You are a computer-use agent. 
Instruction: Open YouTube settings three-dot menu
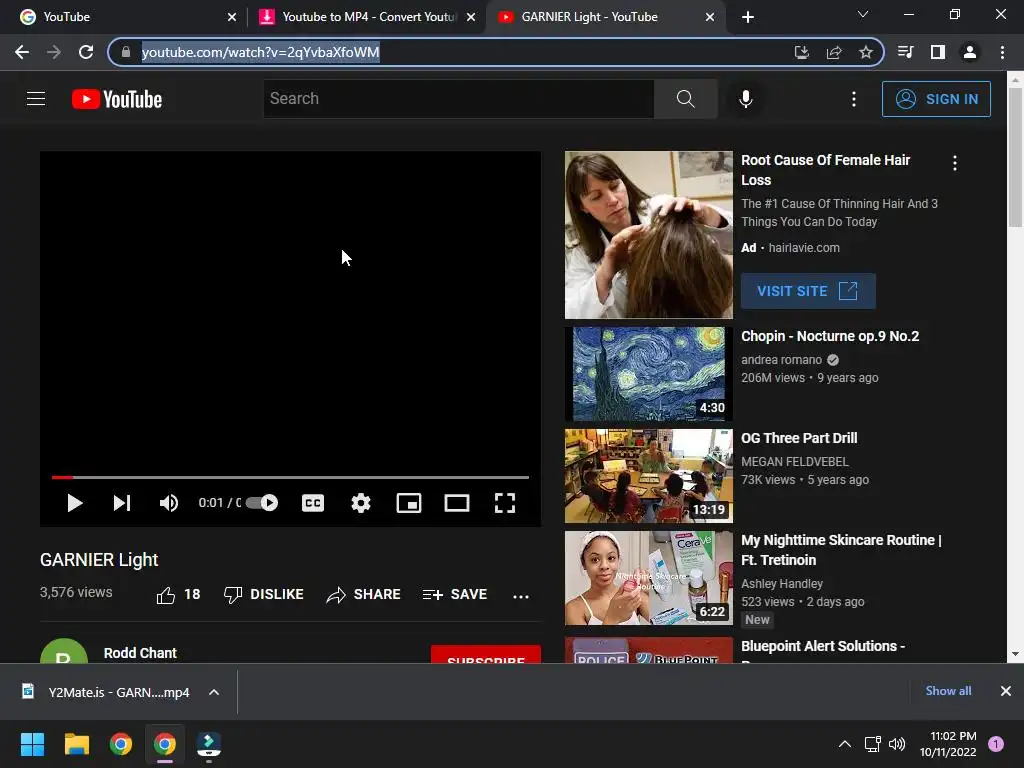[854, 99]
